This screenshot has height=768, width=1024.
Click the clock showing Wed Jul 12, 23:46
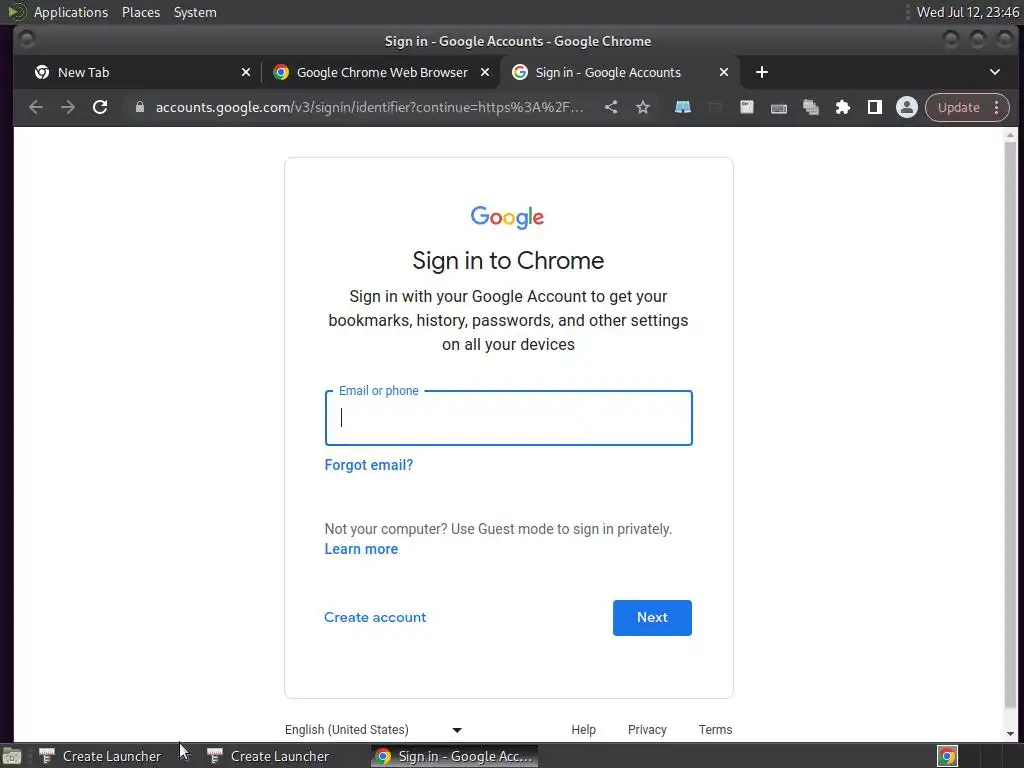967,12
